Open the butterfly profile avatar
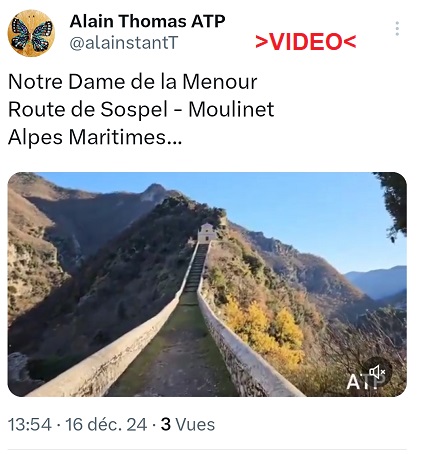The height and width of the screenshot is (454, 421). click(31, 33)
